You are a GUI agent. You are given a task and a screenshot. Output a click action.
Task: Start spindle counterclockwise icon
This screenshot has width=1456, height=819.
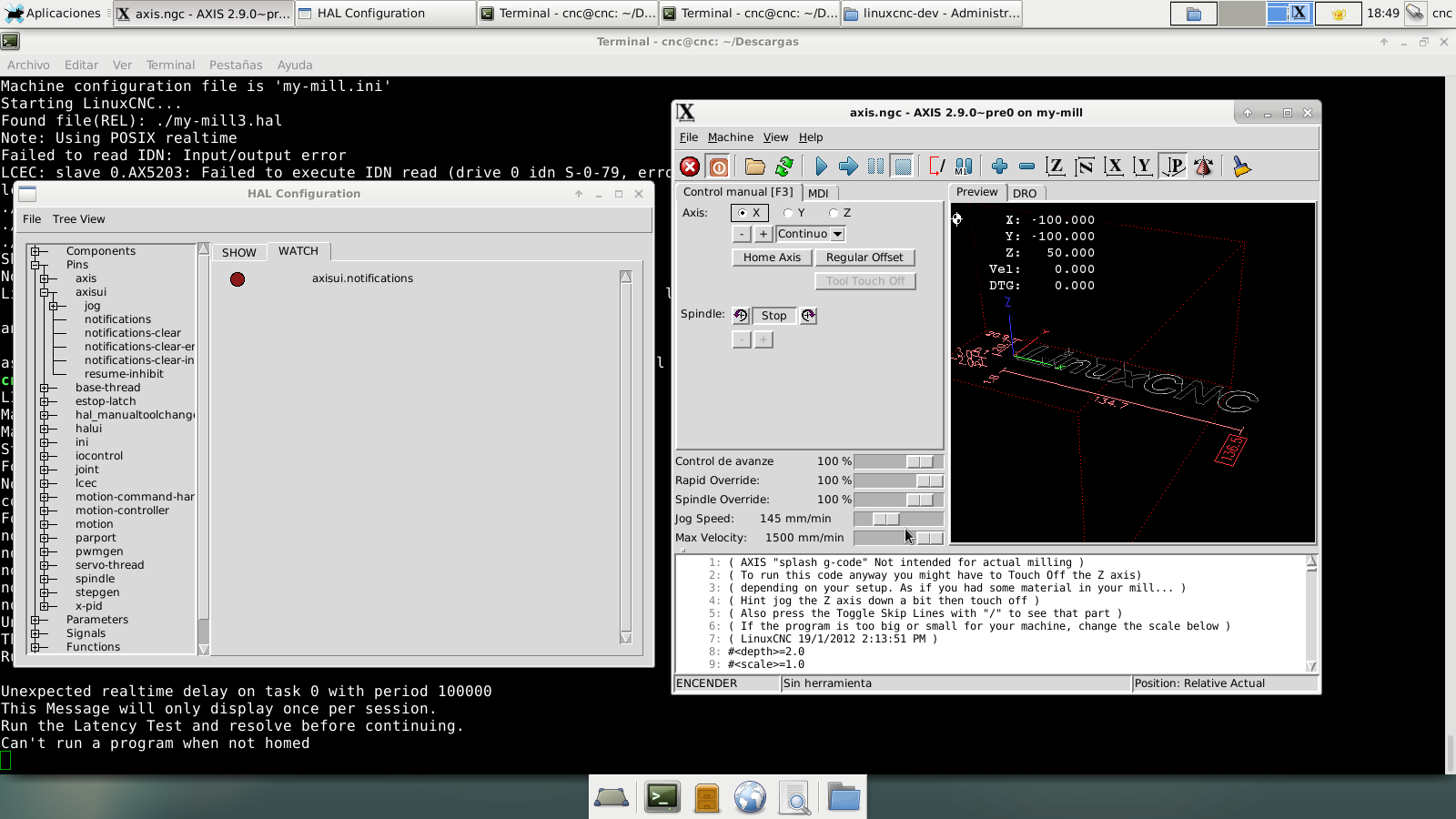pos(741,316)
